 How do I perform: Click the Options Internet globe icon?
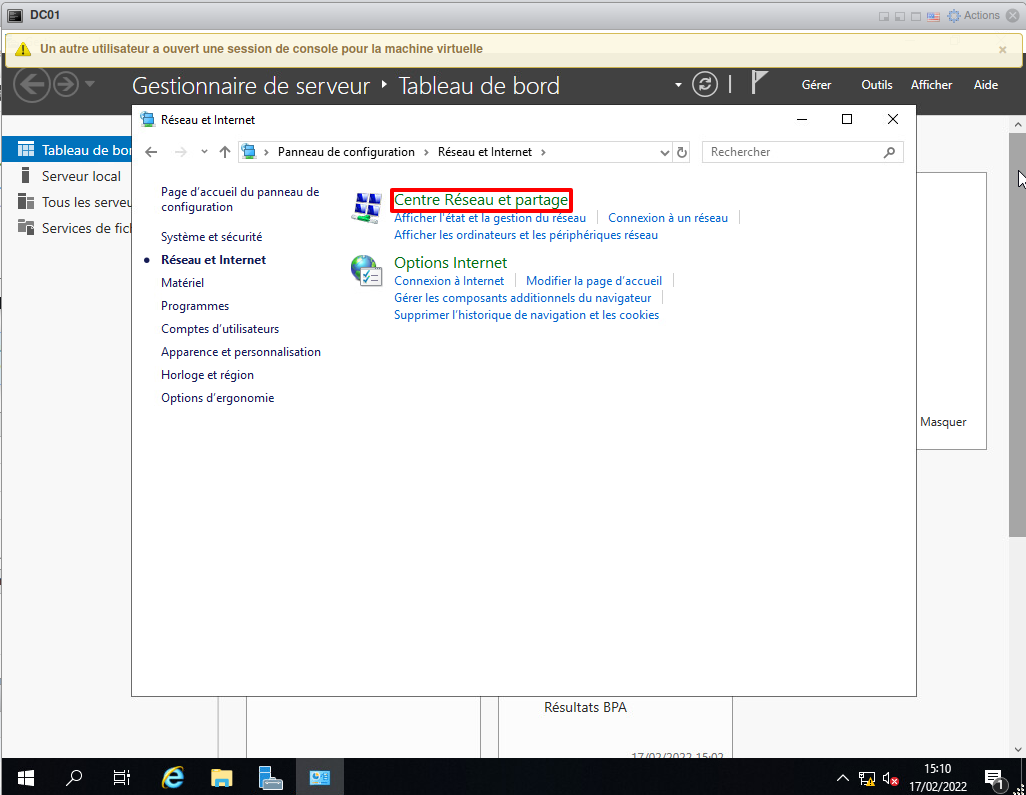366,270
